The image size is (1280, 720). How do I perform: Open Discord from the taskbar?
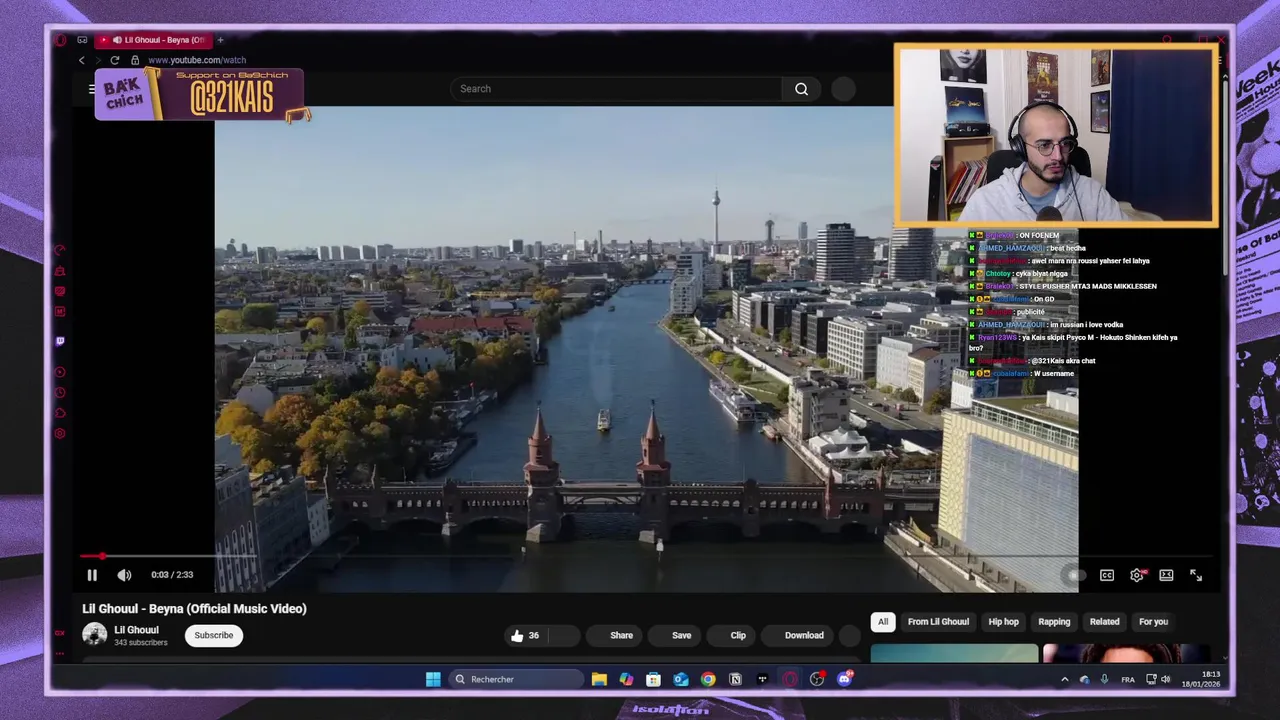click(844, 679)
